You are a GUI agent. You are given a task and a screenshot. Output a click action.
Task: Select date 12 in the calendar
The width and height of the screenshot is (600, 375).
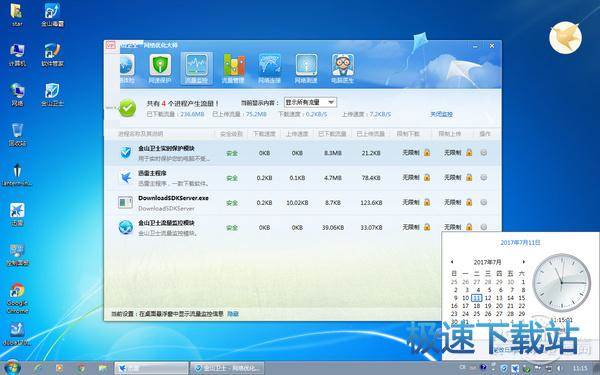click(488, 298)
